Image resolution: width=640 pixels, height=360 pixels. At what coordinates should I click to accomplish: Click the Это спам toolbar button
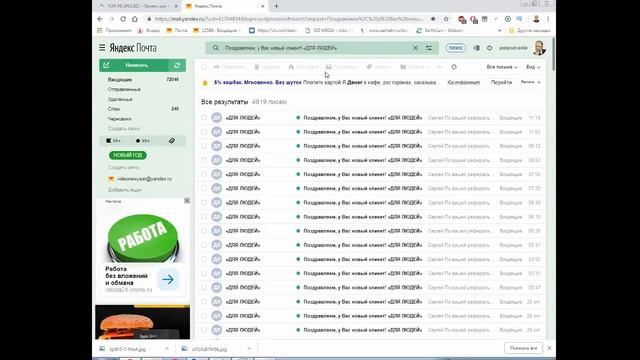click(x=303, y=67)
